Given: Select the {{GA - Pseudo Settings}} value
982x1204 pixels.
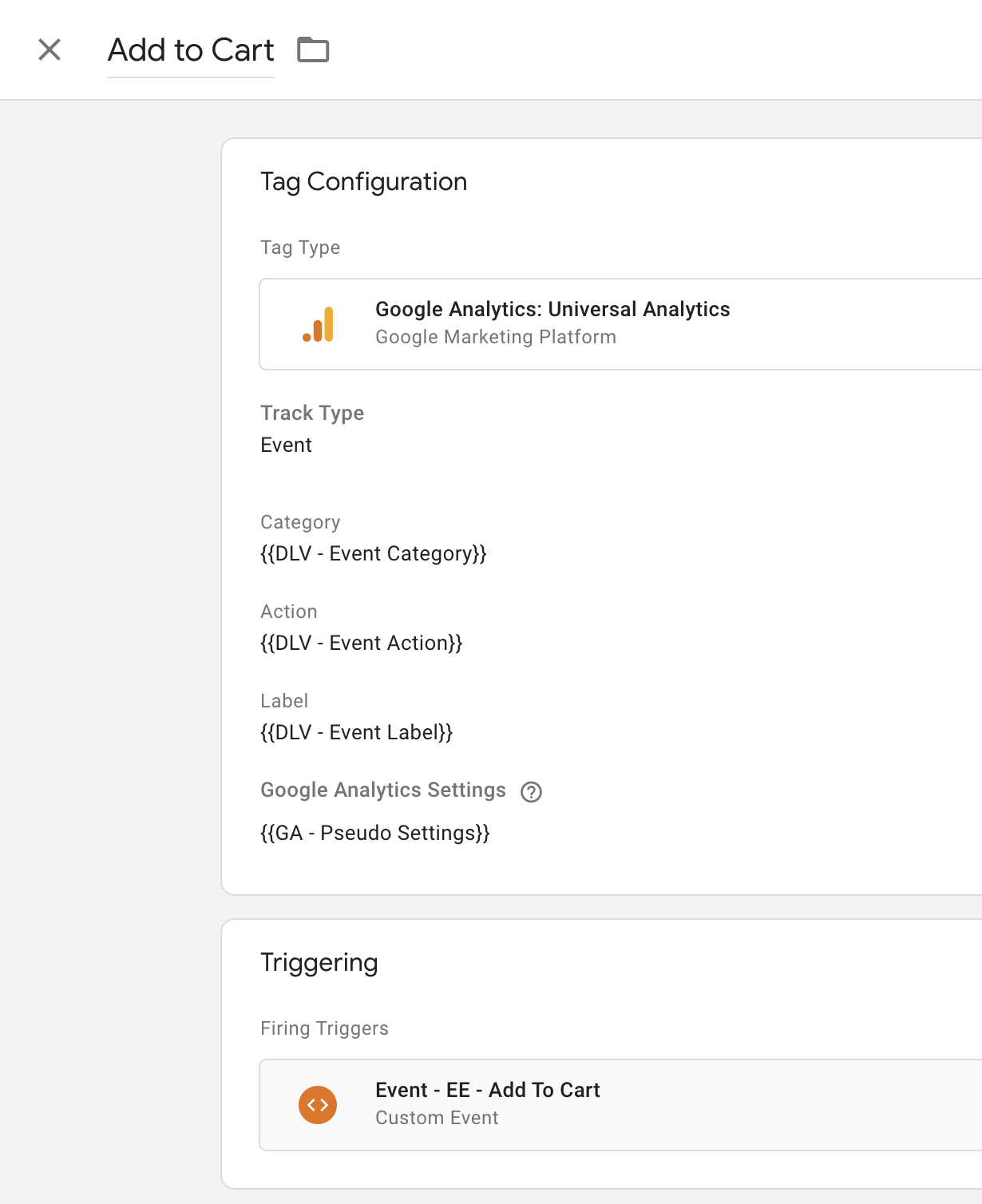Looking at the screenshot, I should [x=375, y=833].
